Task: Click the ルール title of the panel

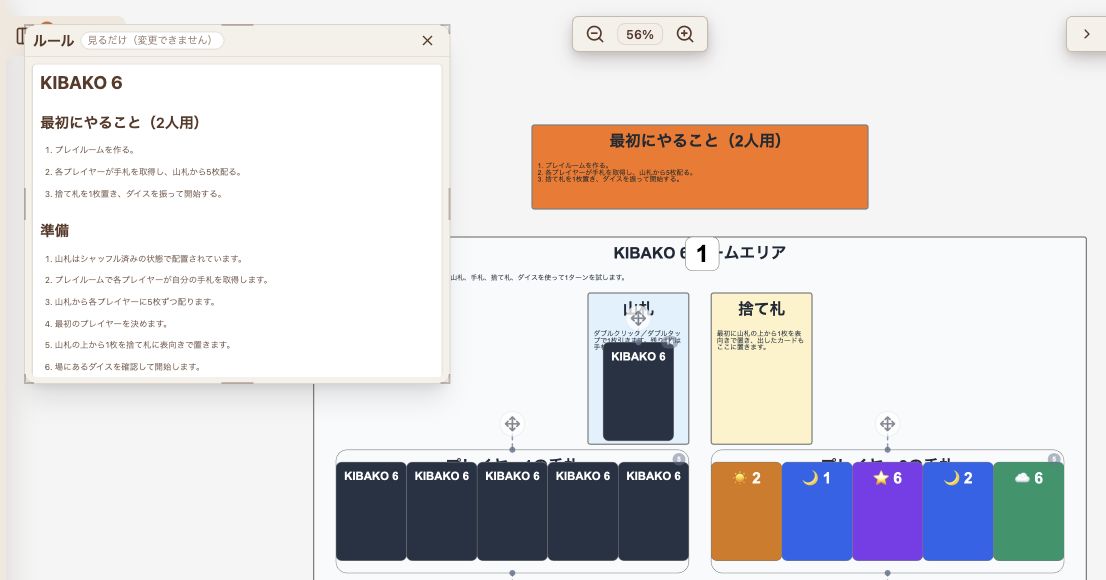Action: click(54, 41)
